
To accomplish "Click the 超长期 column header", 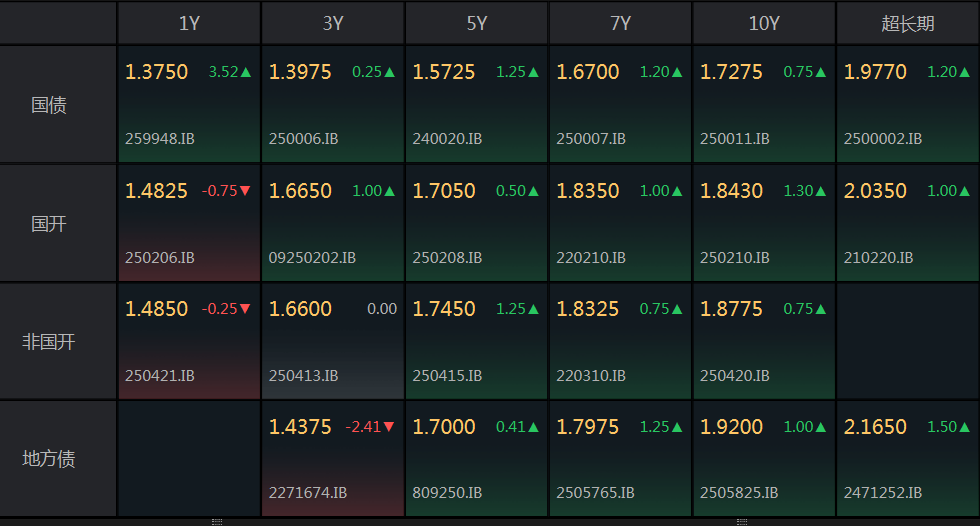I will pyautogui.click(x=908, y=24).
